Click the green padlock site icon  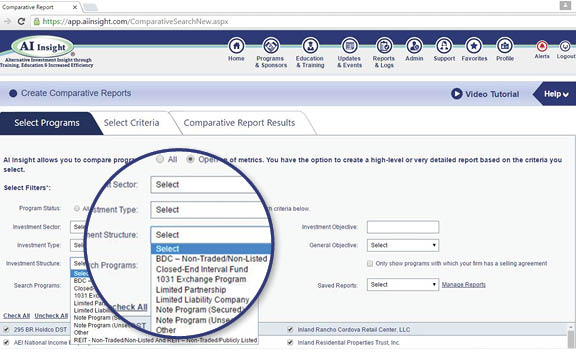tap(37, 22)
